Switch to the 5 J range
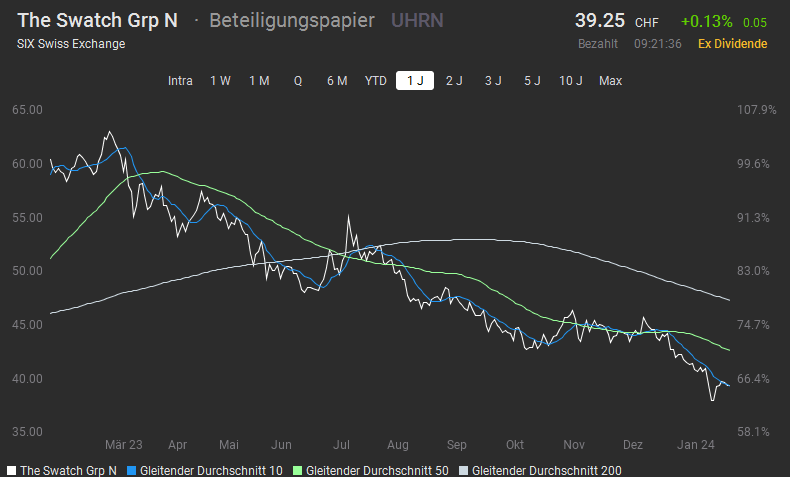 (x=532, y=81)
